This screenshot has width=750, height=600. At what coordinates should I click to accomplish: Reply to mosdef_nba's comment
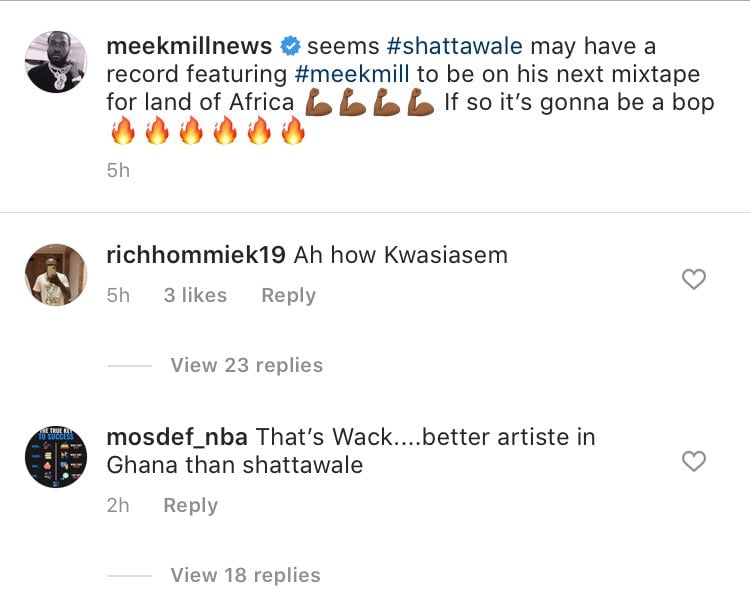click(190, 506)
